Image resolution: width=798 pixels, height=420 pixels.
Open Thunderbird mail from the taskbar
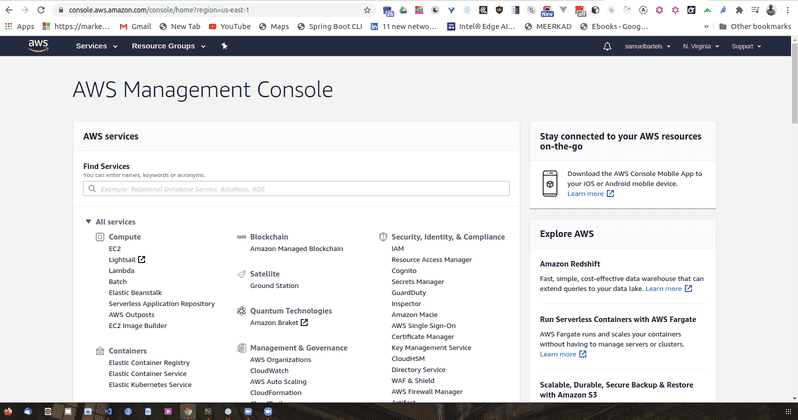28,411
